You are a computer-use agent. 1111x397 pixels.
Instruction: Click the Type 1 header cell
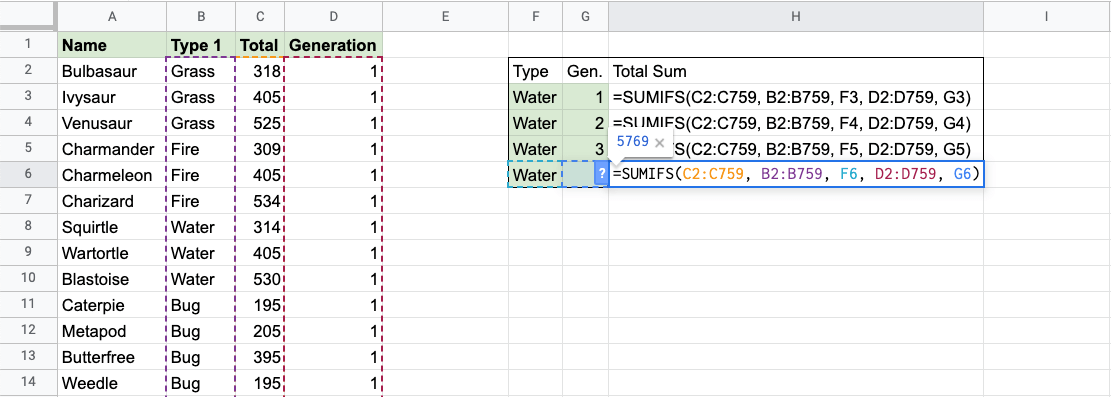201,45
